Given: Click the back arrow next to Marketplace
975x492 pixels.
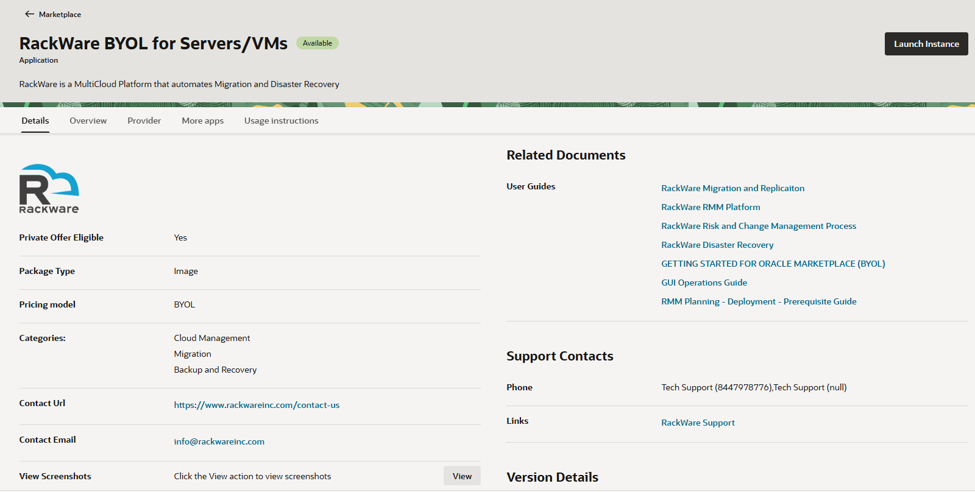Looking at the screenshot, I should [29, 14].
